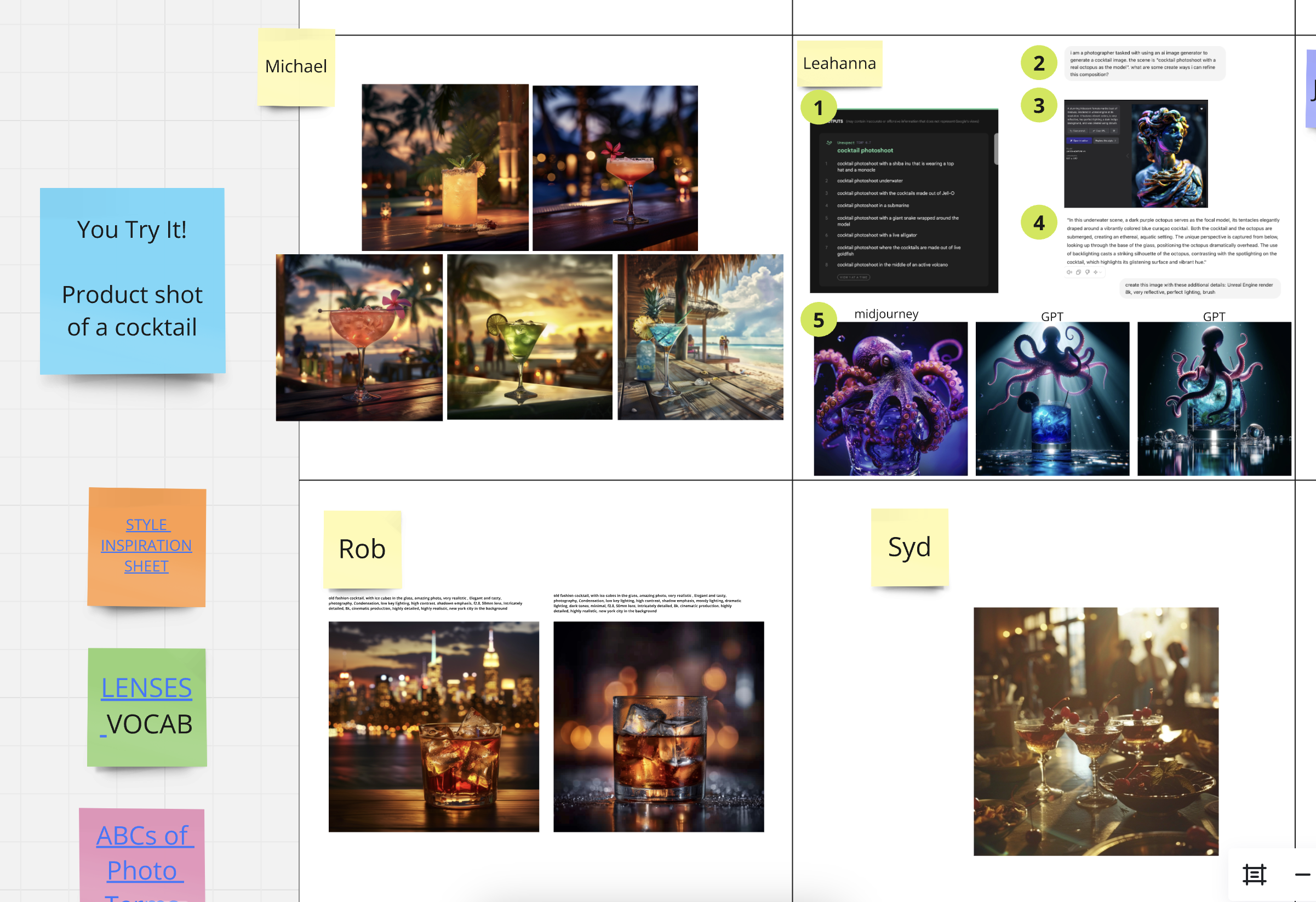Click the zoom out minus button
Screen dimensions: 1316x902
click(x=1302, y=875)
